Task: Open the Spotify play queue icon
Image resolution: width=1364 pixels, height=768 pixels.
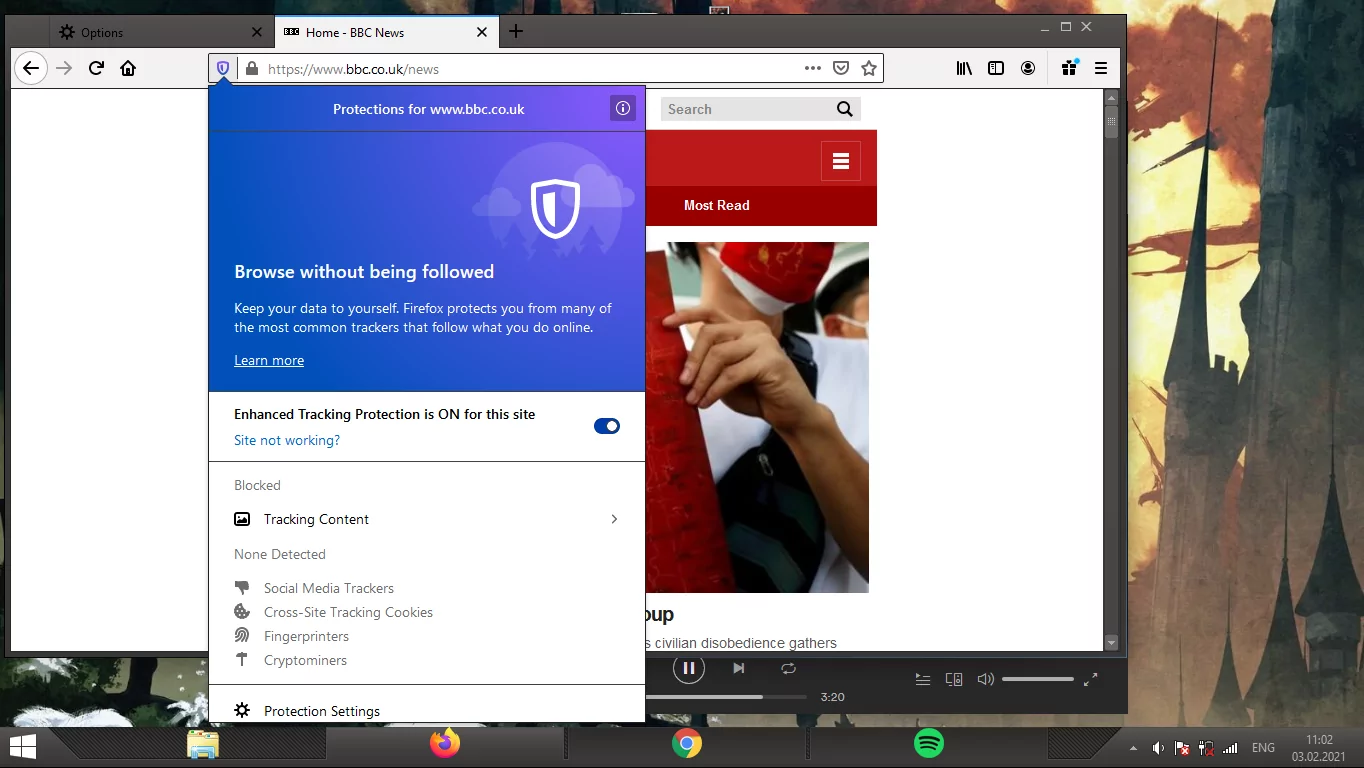Action: [x=923, y=679]
